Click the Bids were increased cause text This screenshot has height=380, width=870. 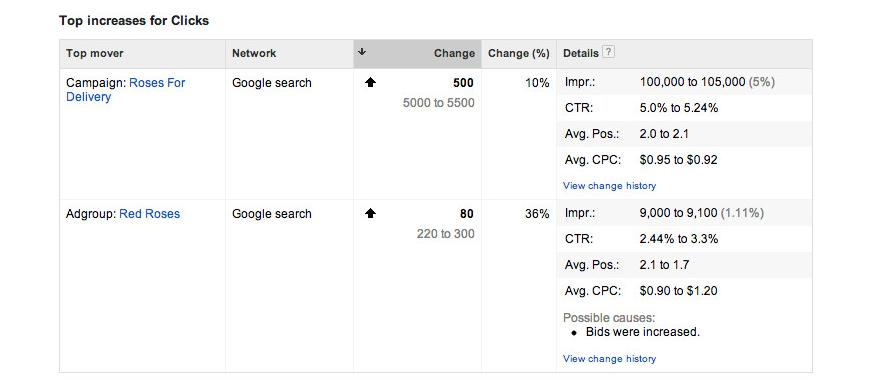[643, 332]
